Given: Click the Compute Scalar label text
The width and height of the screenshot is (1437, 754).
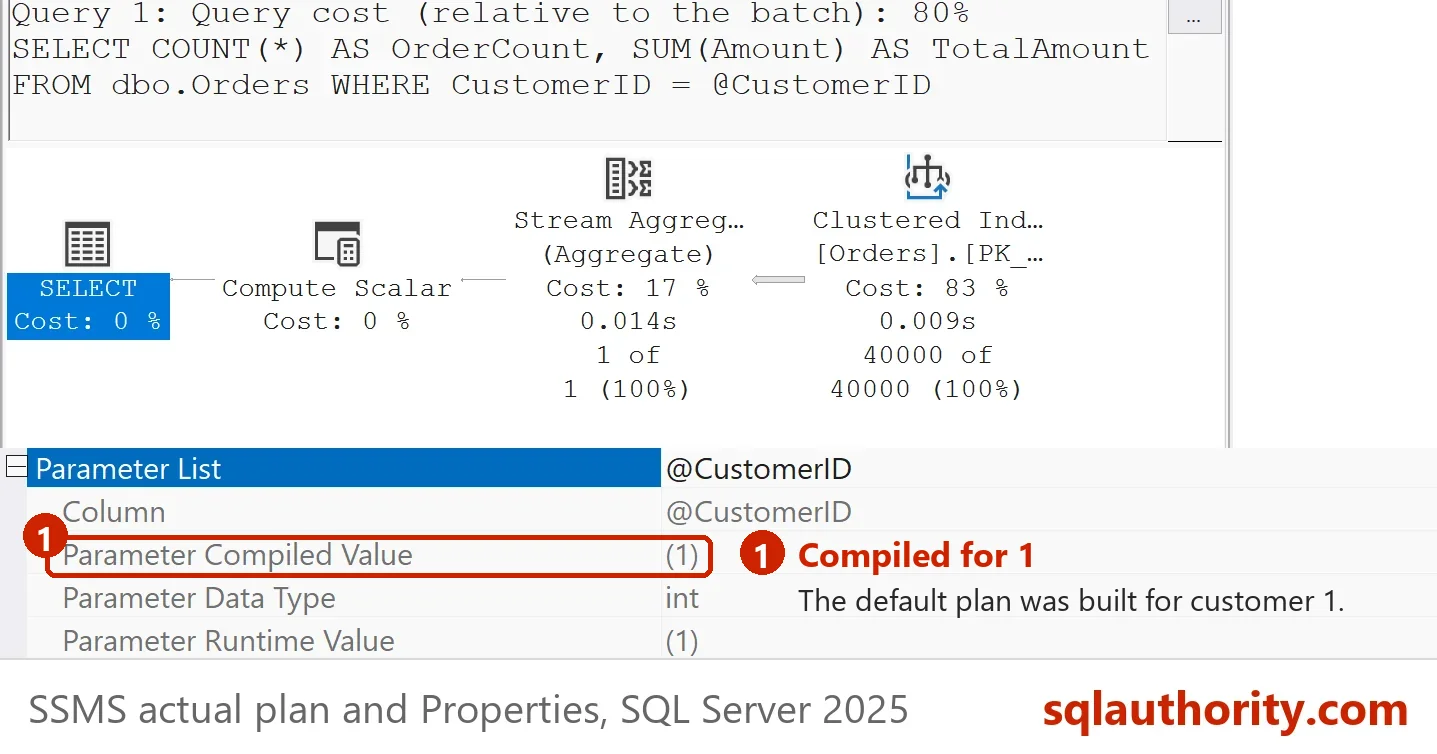Looking at the screenshot, I should (x=337, y=288).
